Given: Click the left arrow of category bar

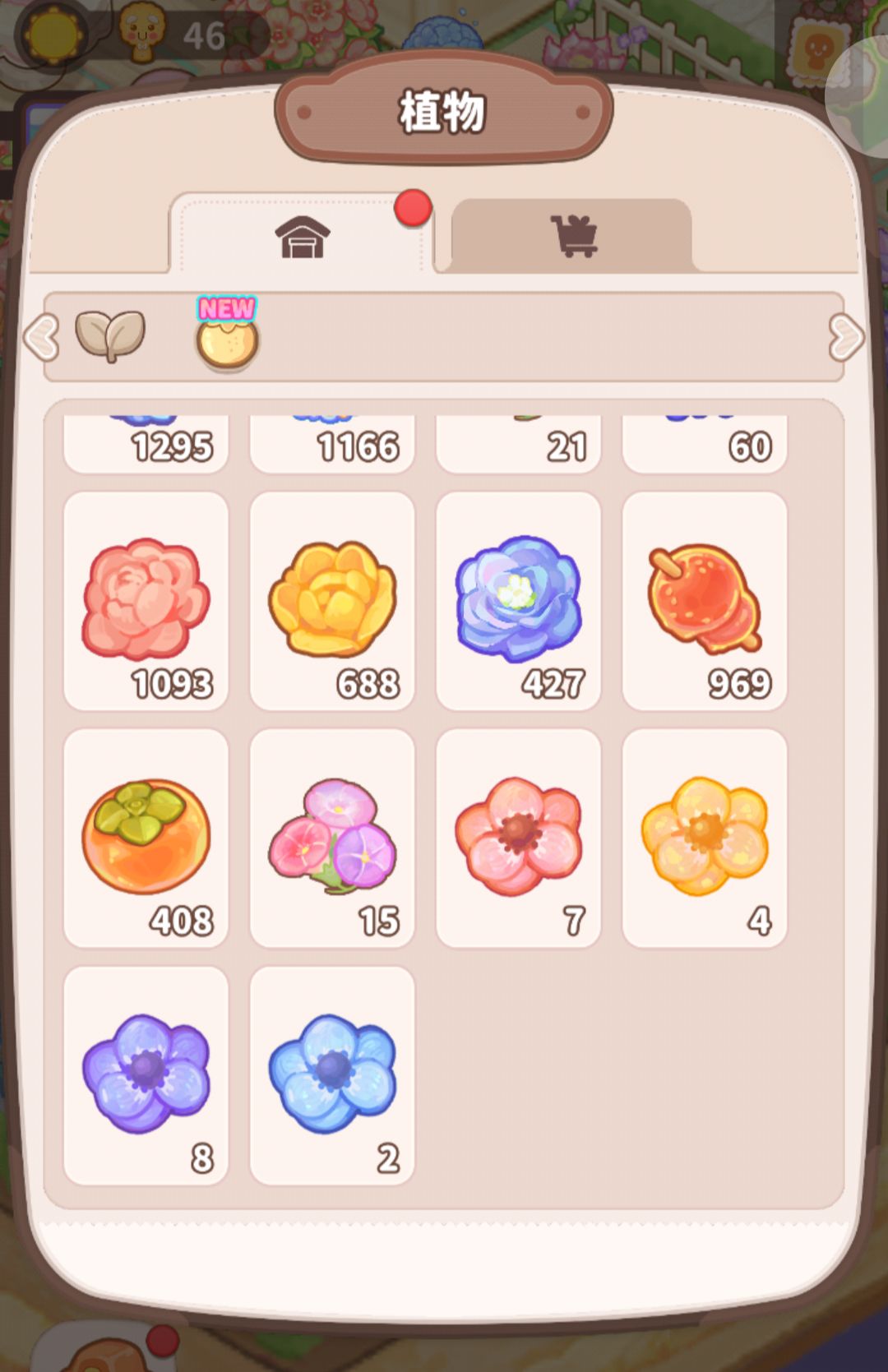Looking at the screenshot, I should 41,337.
